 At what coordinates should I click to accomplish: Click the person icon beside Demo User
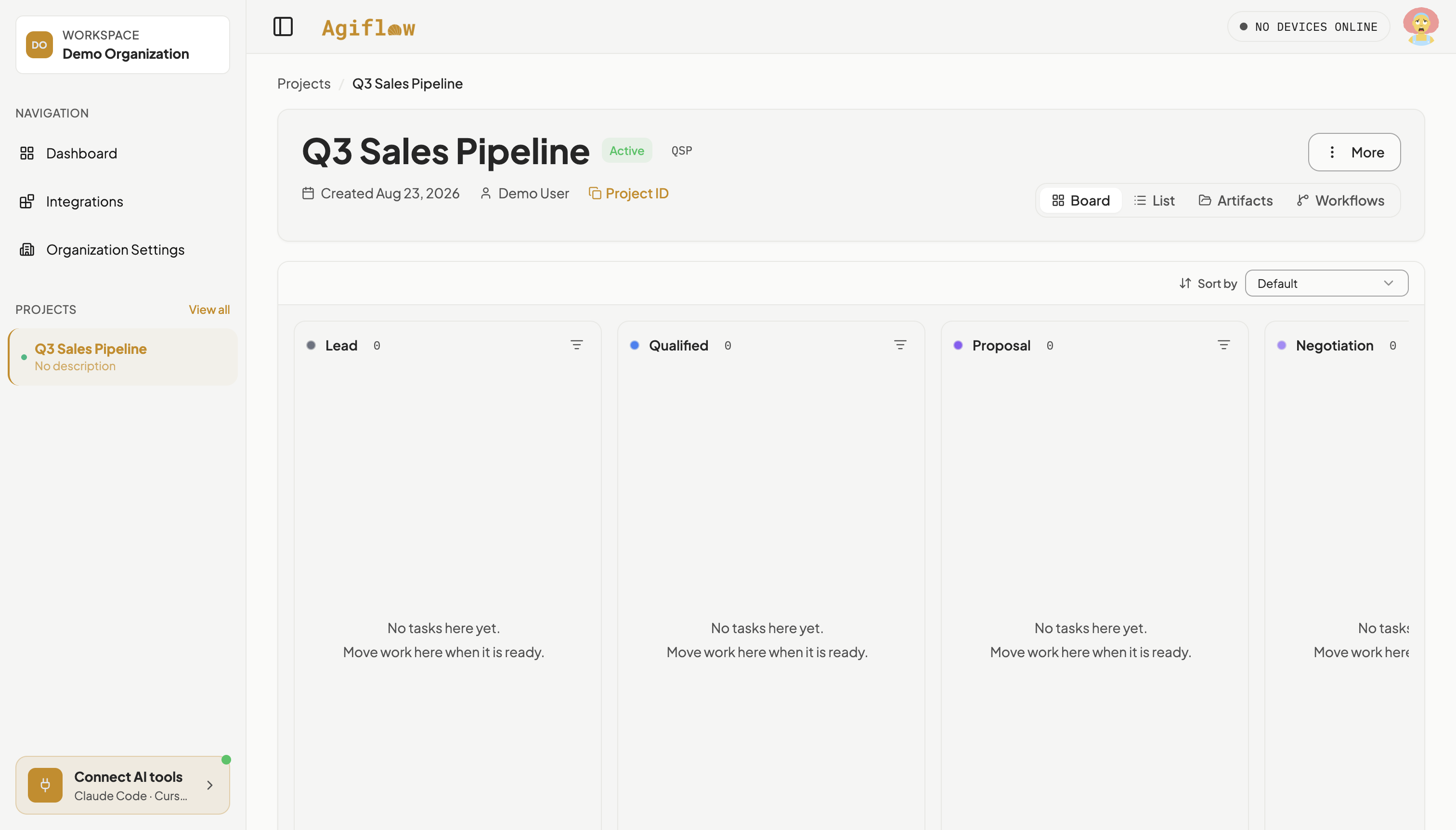click(x=486, y=193)
